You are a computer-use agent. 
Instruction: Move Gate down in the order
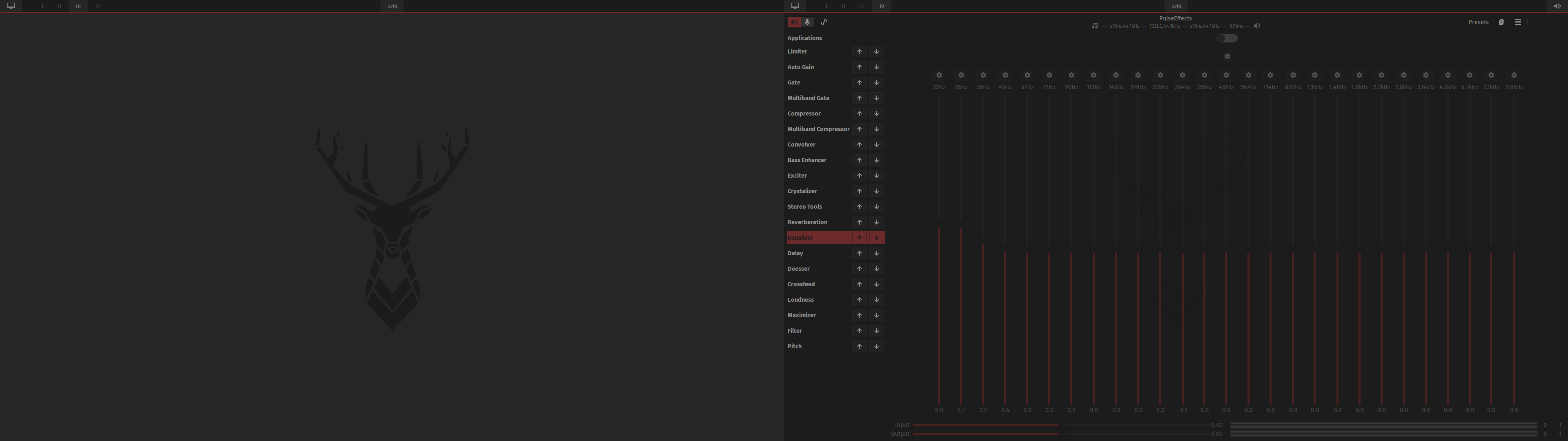coord(877,83)
